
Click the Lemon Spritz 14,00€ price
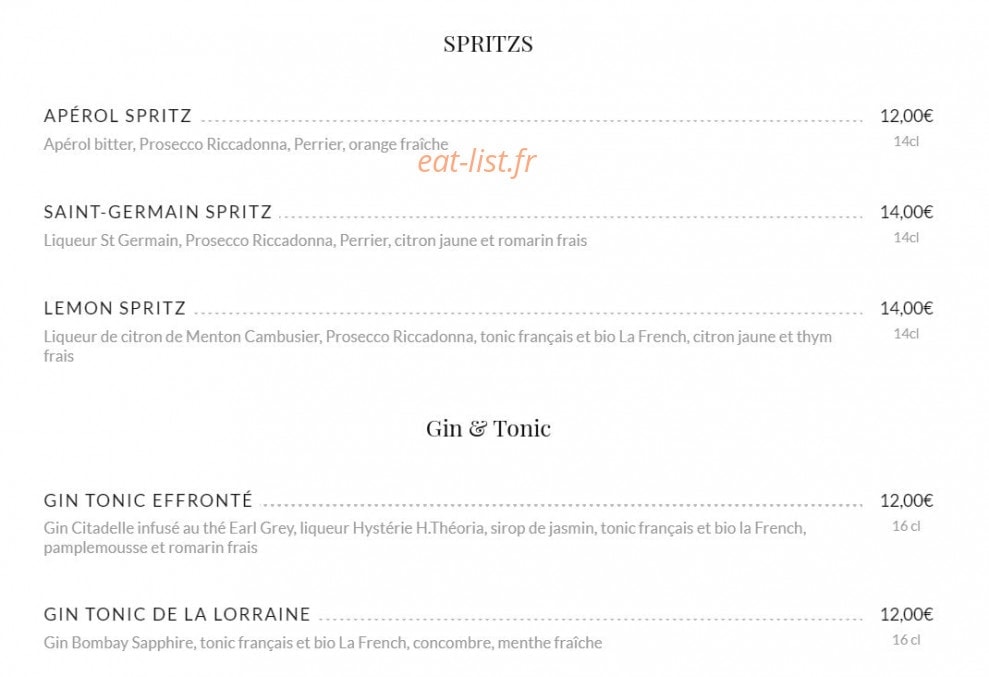(x=906, y=308)
